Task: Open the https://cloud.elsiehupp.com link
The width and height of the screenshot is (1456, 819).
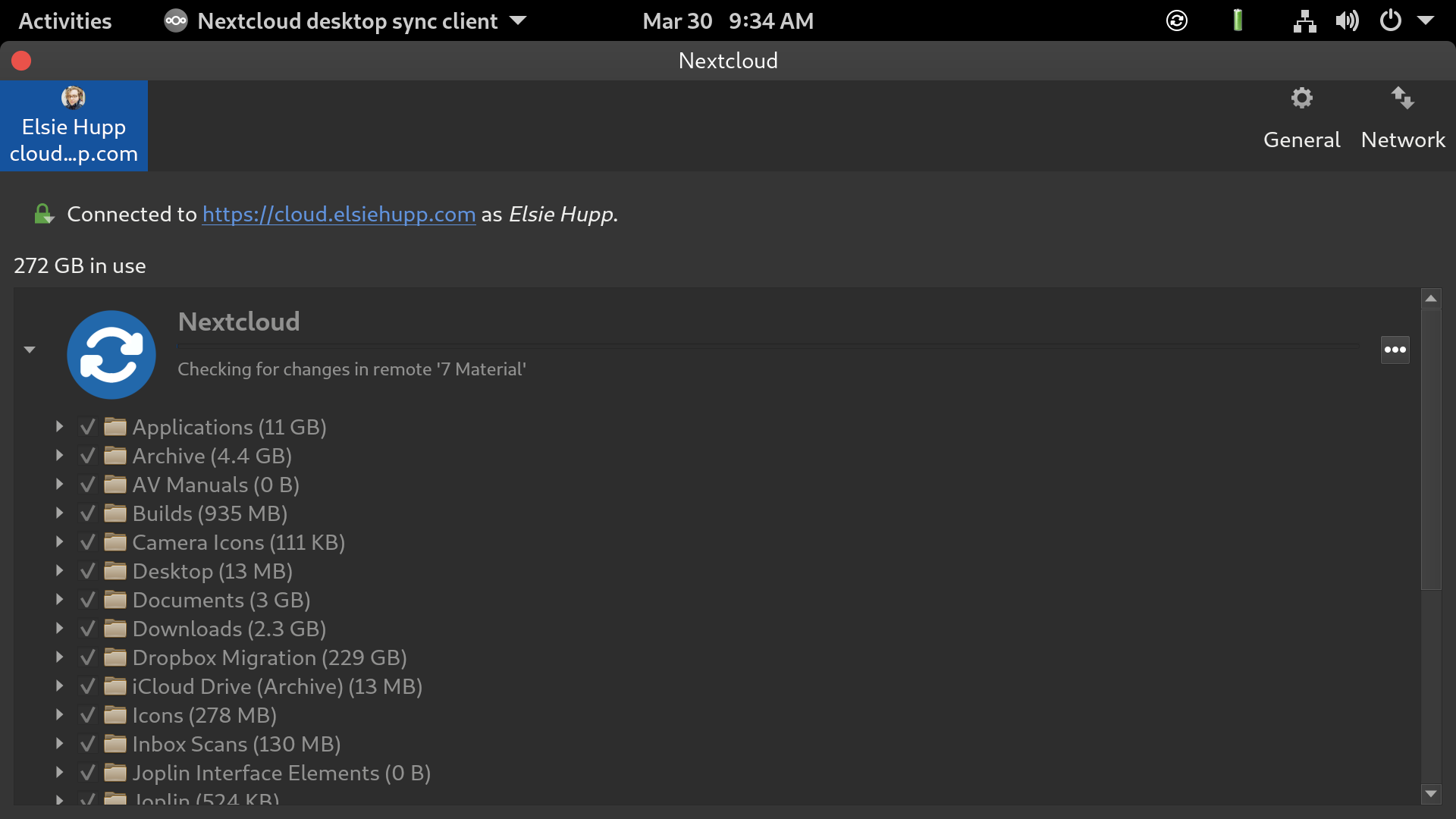Action: (338, 215)
